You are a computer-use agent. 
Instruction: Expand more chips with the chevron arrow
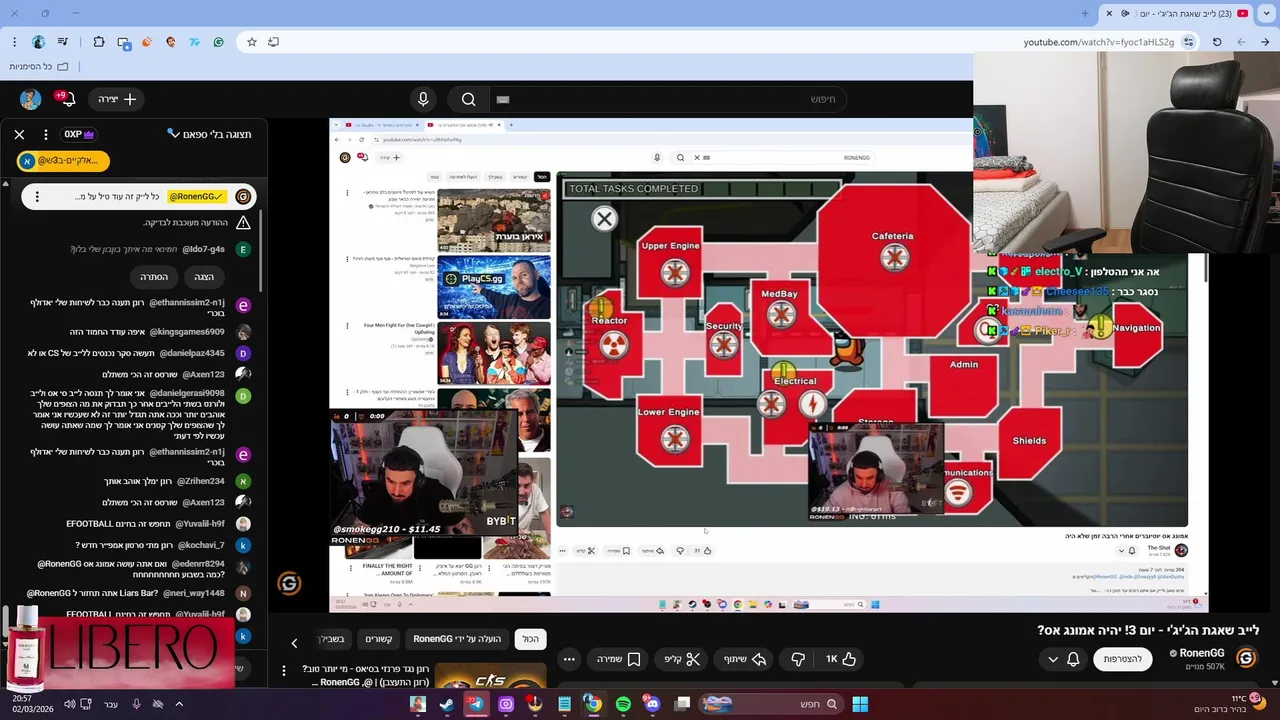(x=294, y=643)
